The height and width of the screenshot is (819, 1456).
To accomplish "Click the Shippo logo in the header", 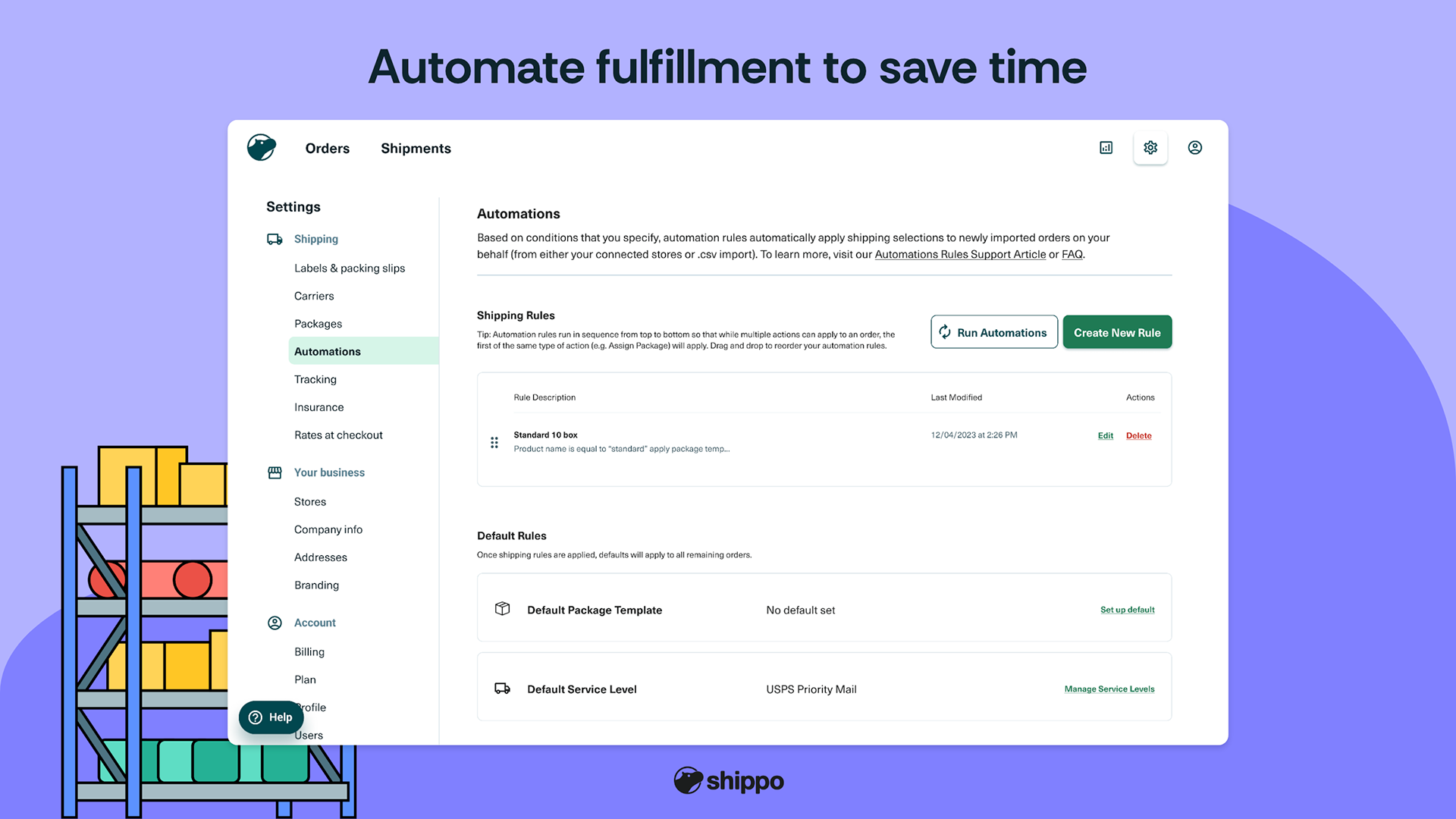I will pyautogui.click(x=262, y=148).
